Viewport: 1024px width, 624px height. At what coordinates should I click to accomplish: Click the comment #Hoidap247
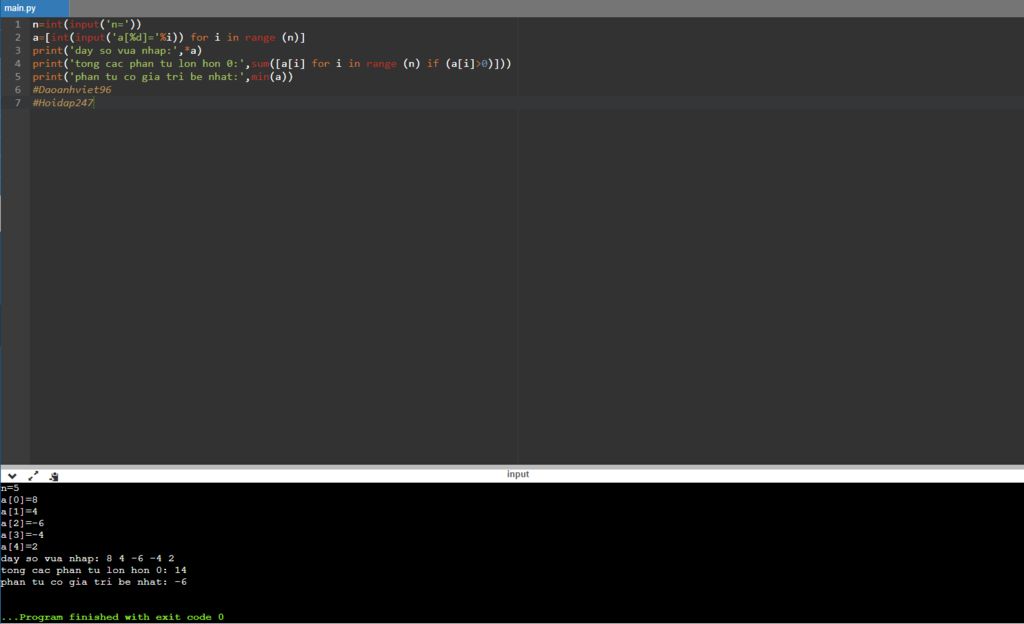point(63,102)
